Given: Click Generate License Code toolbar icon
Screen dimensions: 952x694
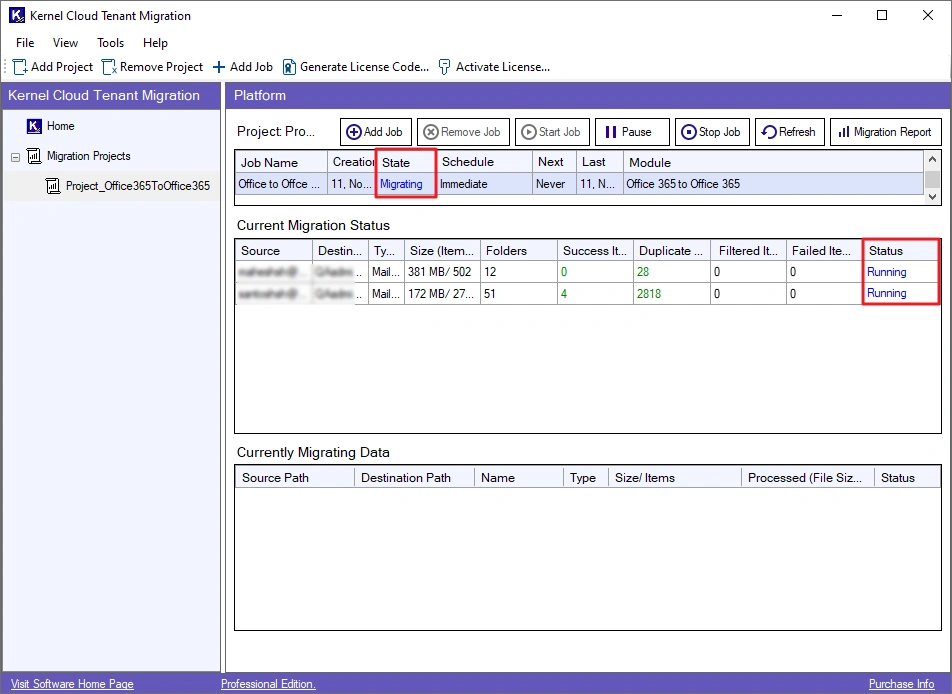Looking at the screenshot, I should [x=289, y=67].
